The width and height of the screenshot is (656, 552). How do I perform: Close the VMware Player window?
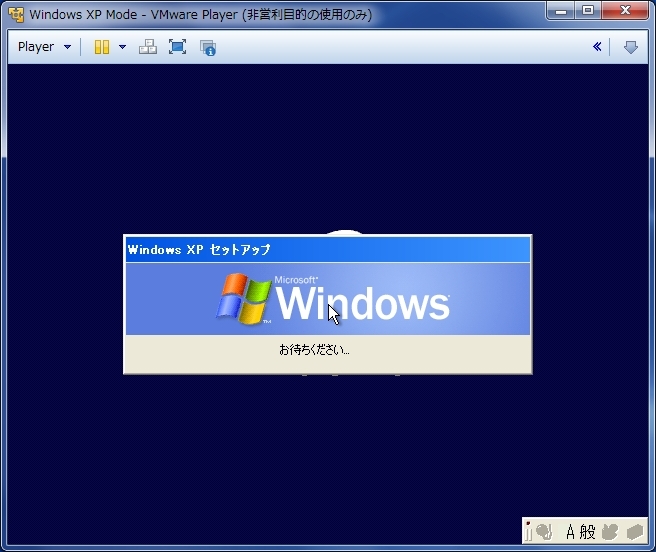pos(625,10)
